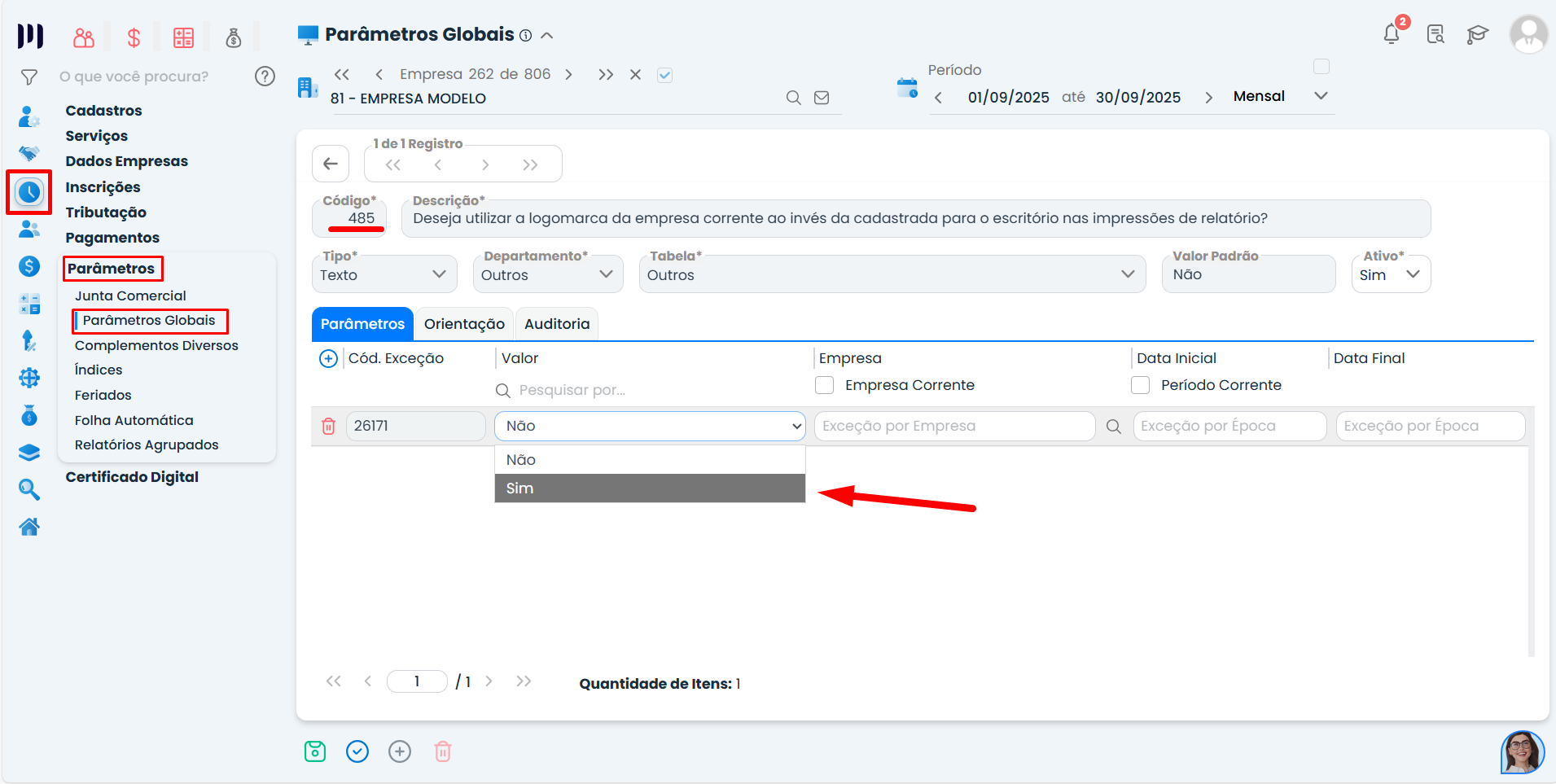1556x784 pixels.
Task: Open the graduation cap training icon
Action: (1477, 34)
